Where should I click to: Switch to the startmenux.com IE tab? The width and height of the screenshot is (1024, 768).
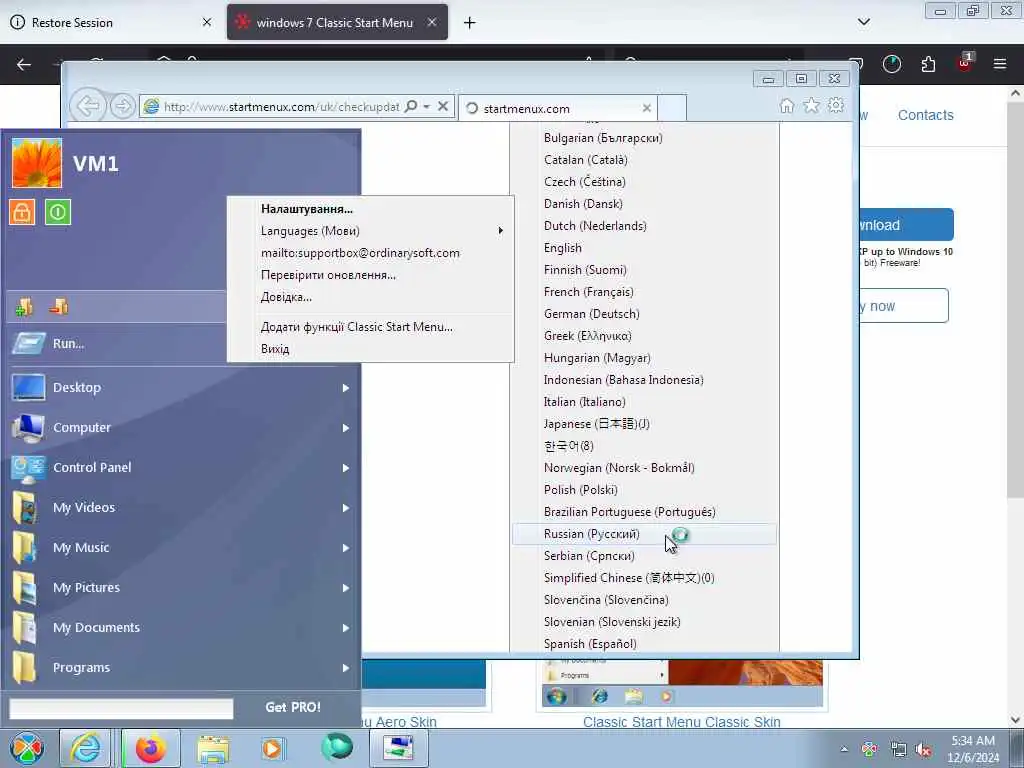(x=558, y=108)
